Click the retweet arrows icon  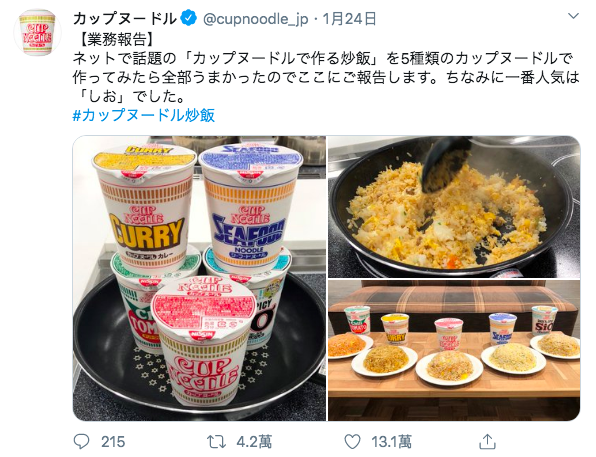pyautogui.click(x=216, y=441)
